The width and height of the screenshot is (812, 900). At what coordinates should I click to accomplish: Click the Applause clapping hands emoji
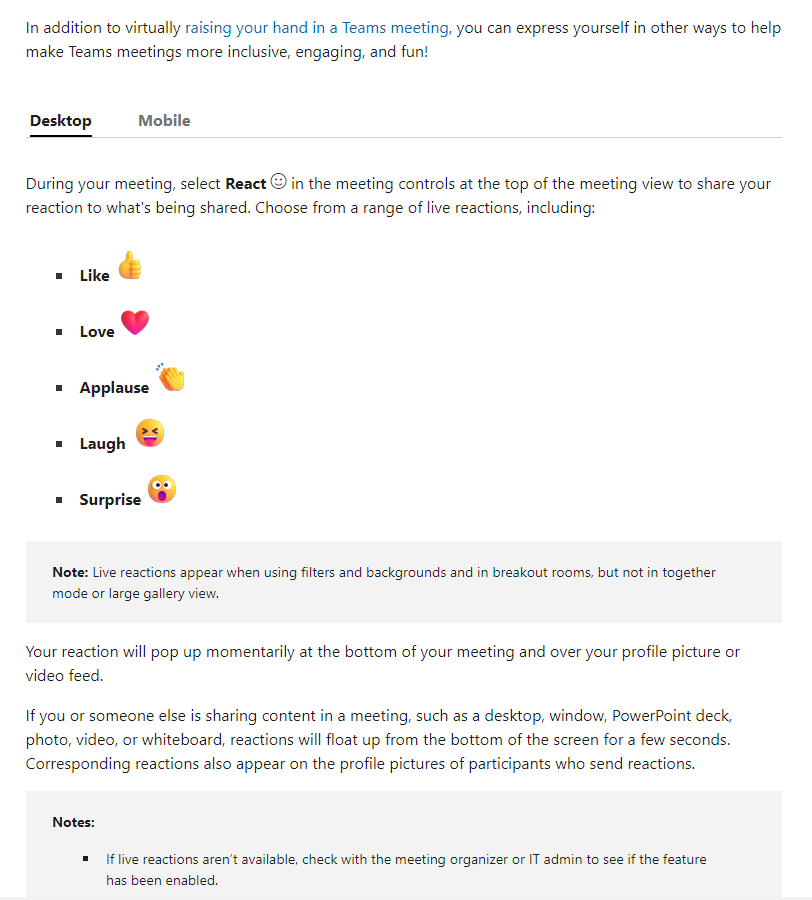pyautogui.click(x=171, y=378)
